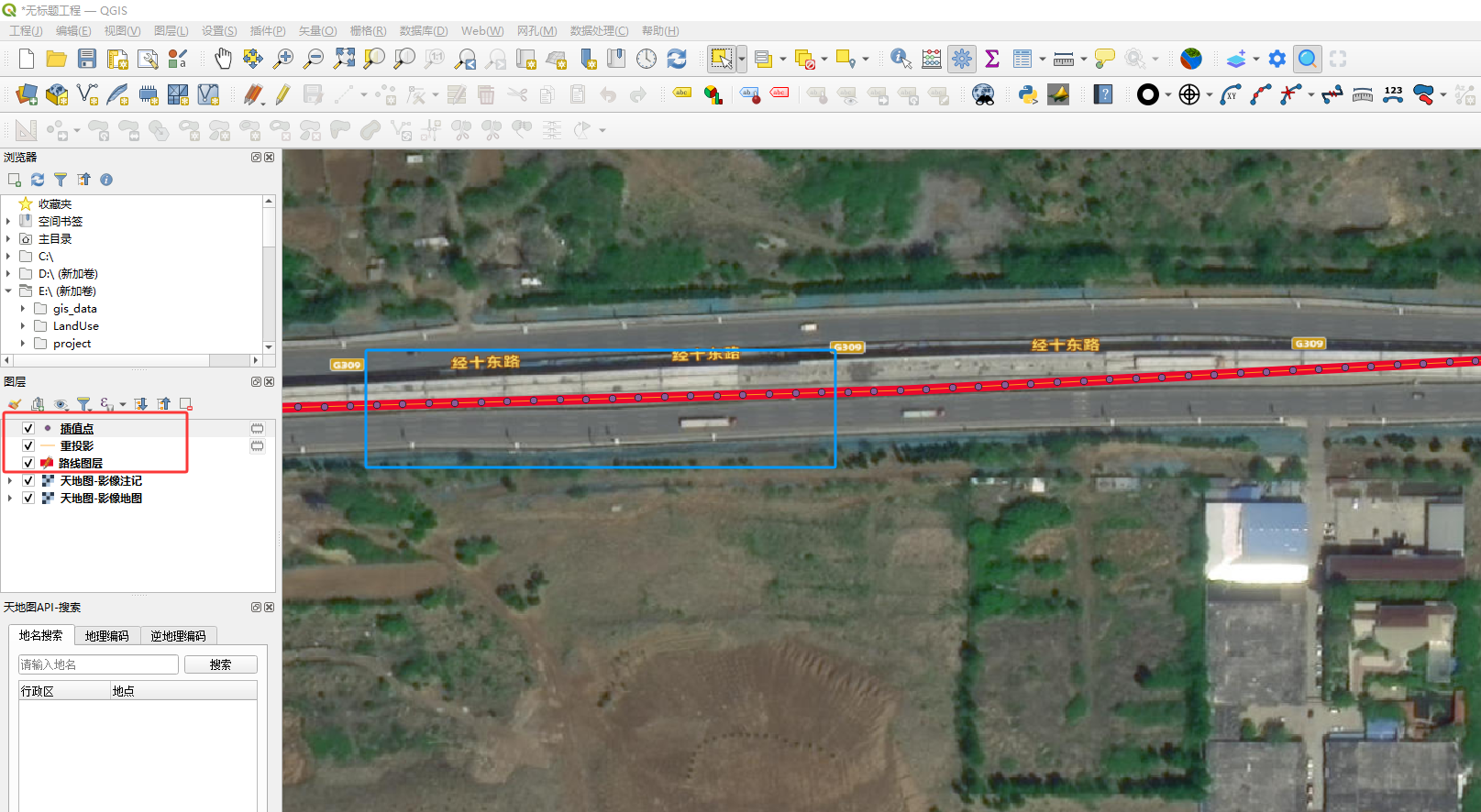Activate the Zoom Out magnifier

click(x=314, y=59)
